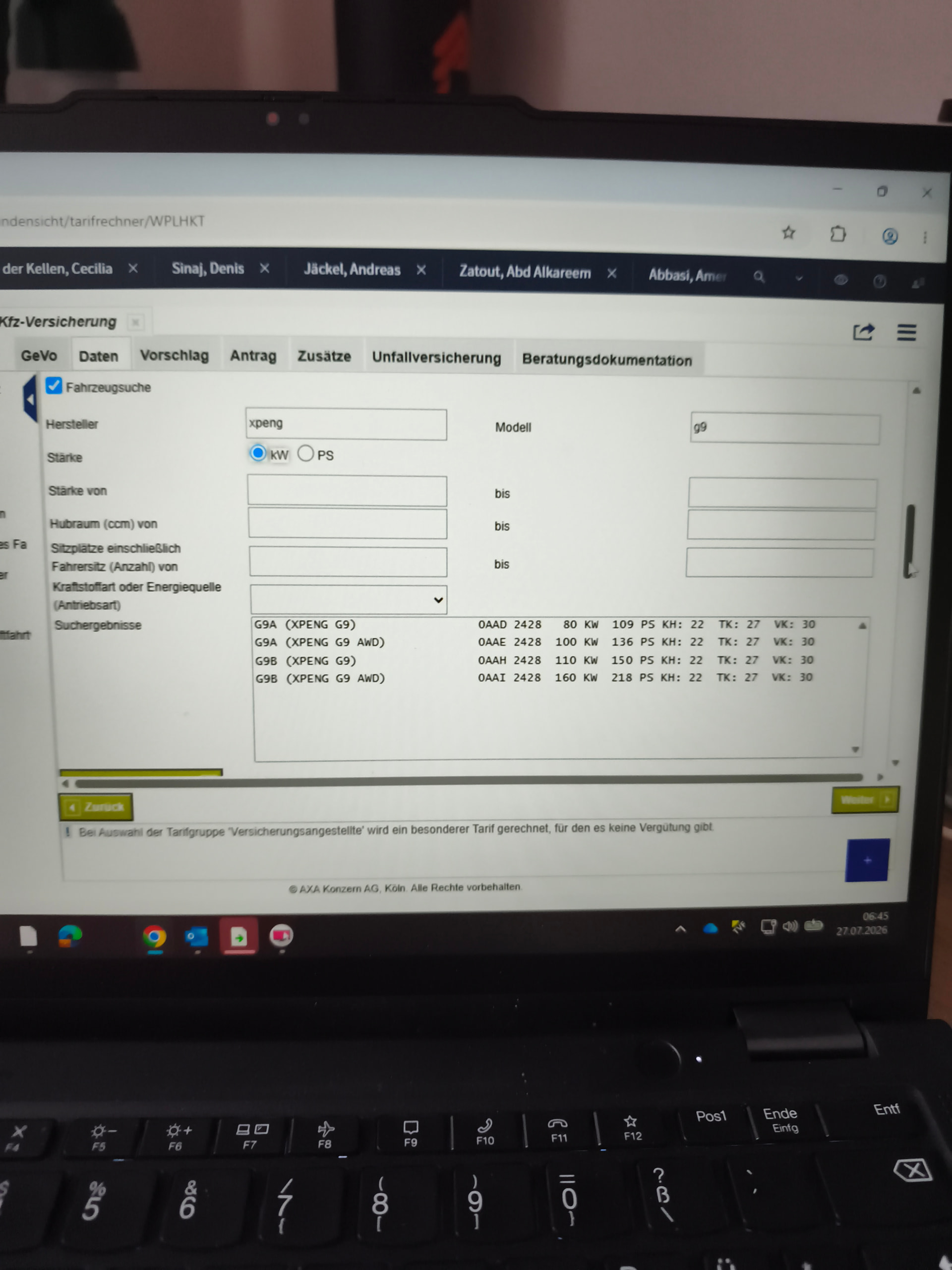The height and width of the screenshot is (1270, 952).
Task: Open the browser three-dot menu
Action: point(925,237)
